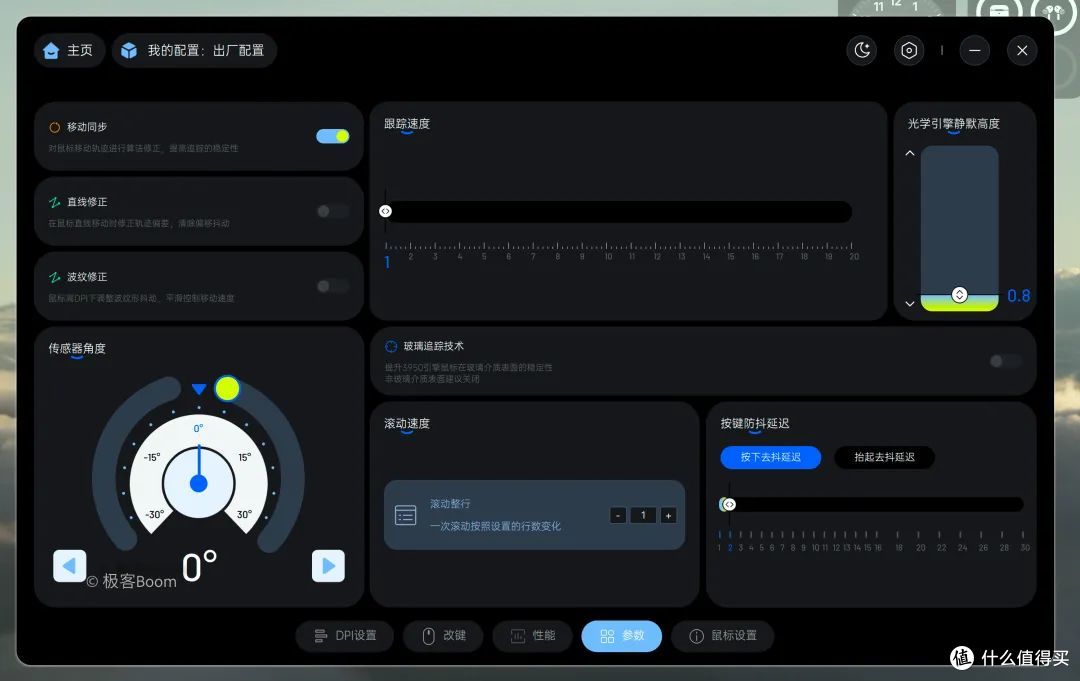Viewport: 1080px width, 681px height.
Task: Click the 按键防抖延迟 heading
Action: [x=755, y=423]
